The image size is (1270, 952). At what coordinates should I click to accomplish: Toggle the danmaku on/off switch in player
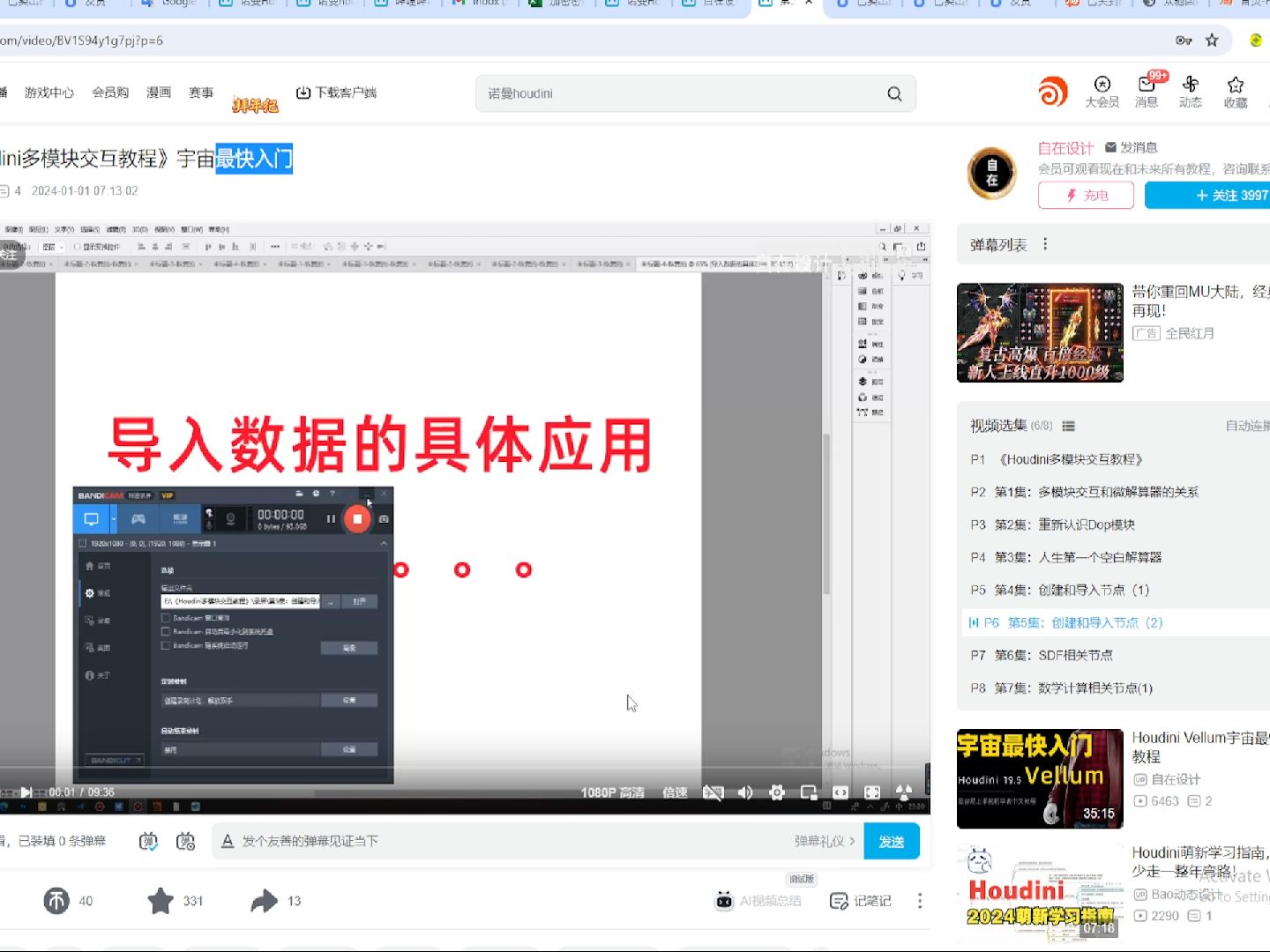click(x=713, y=792)
